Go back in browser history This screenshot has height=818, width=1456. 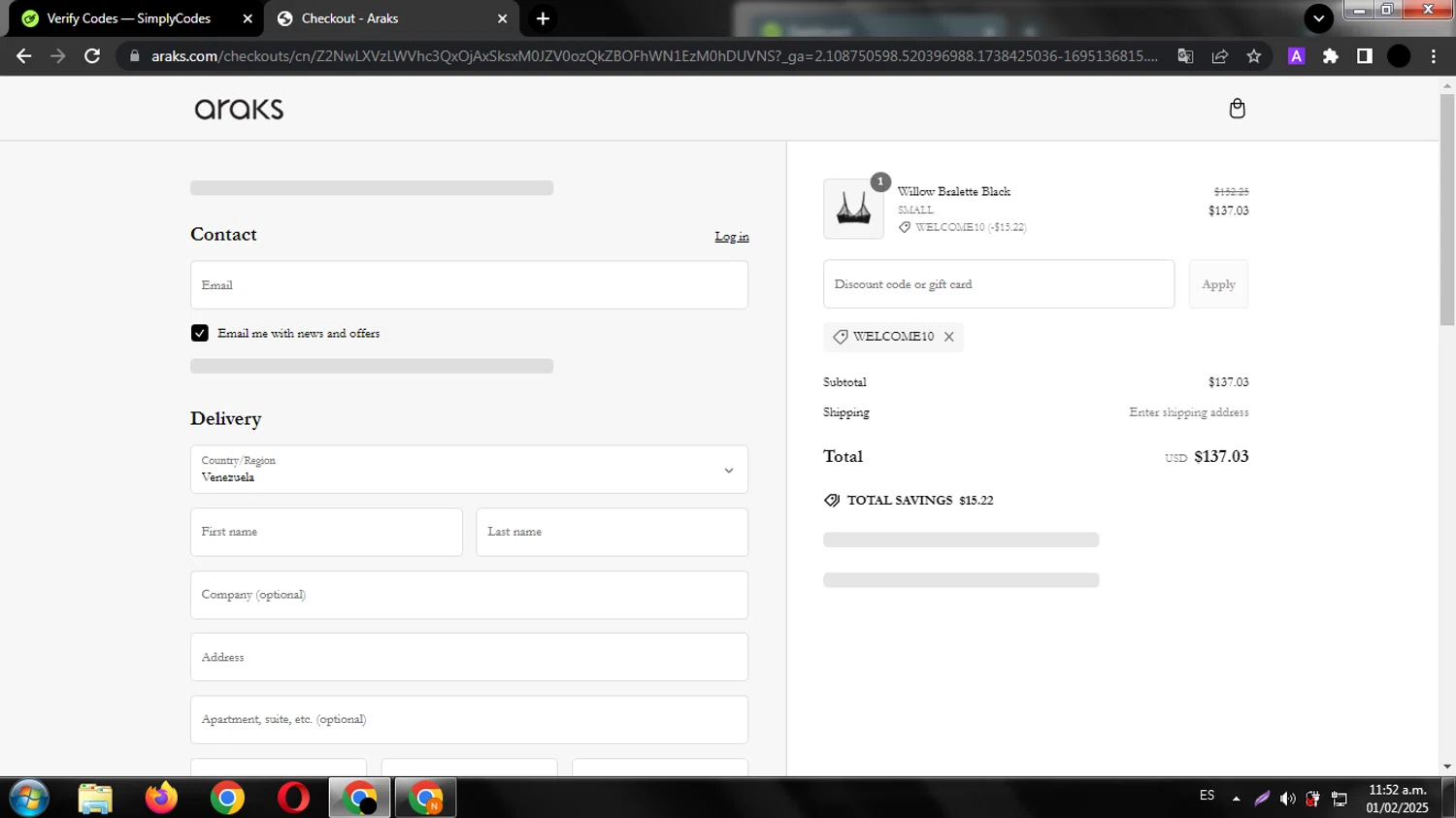click(24, 56)
